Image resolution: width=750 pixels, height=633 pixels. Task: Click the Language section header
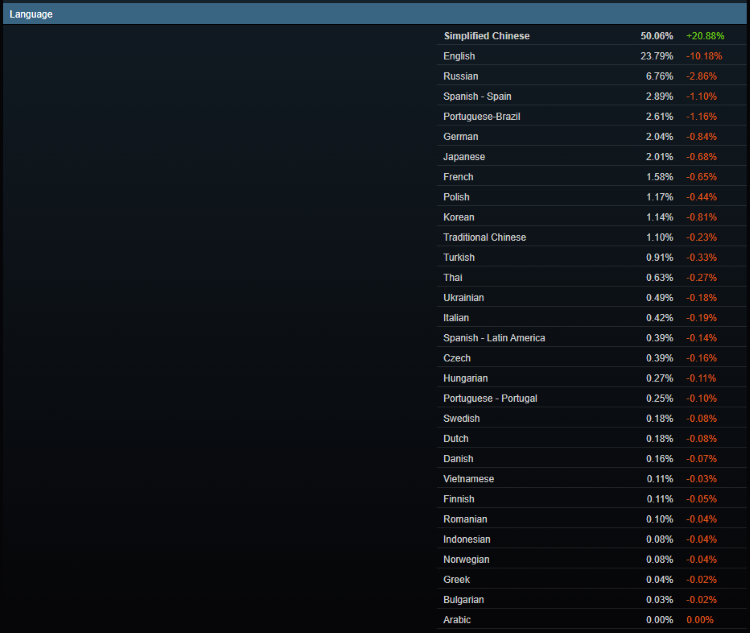tap(375, 14)
